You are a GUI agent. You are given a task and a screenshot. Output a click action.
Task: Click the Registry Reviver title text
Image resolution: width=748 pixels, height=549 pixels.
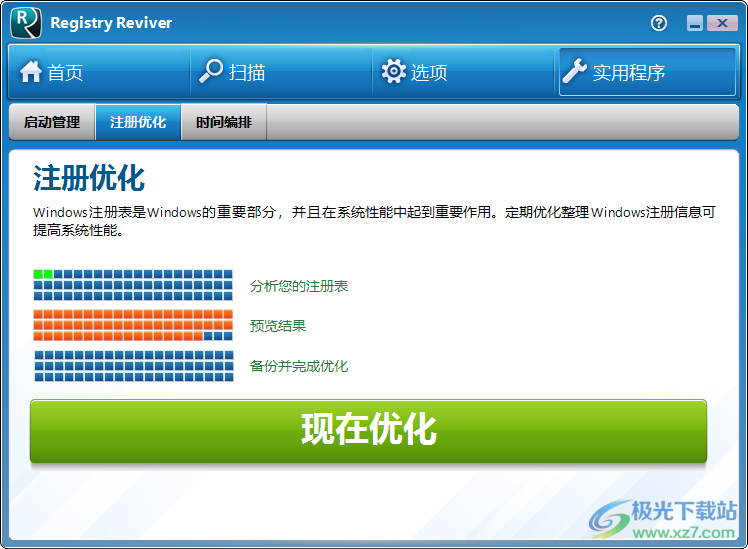(111, 23)
